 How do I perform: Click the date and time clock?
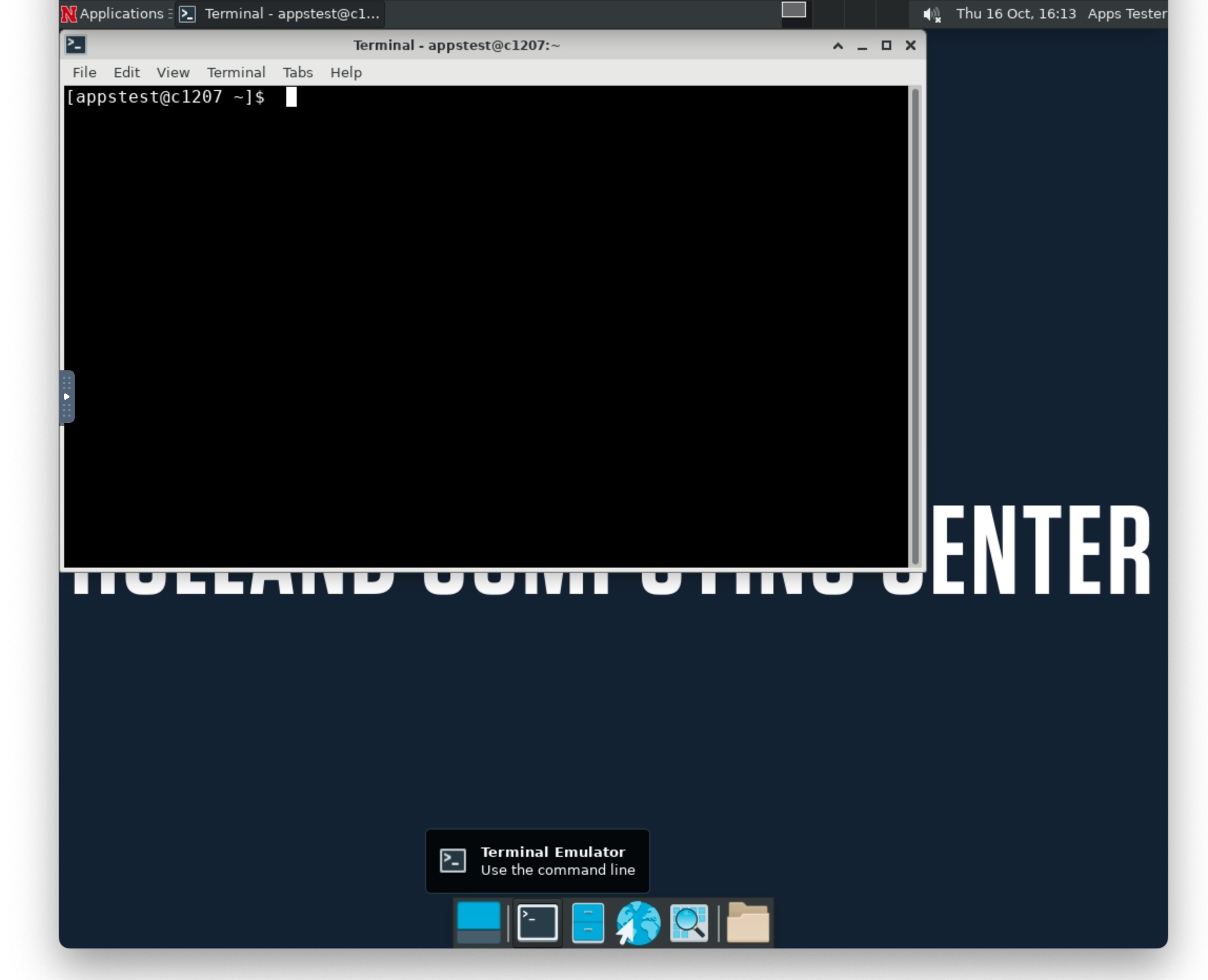pos(1015,14)
